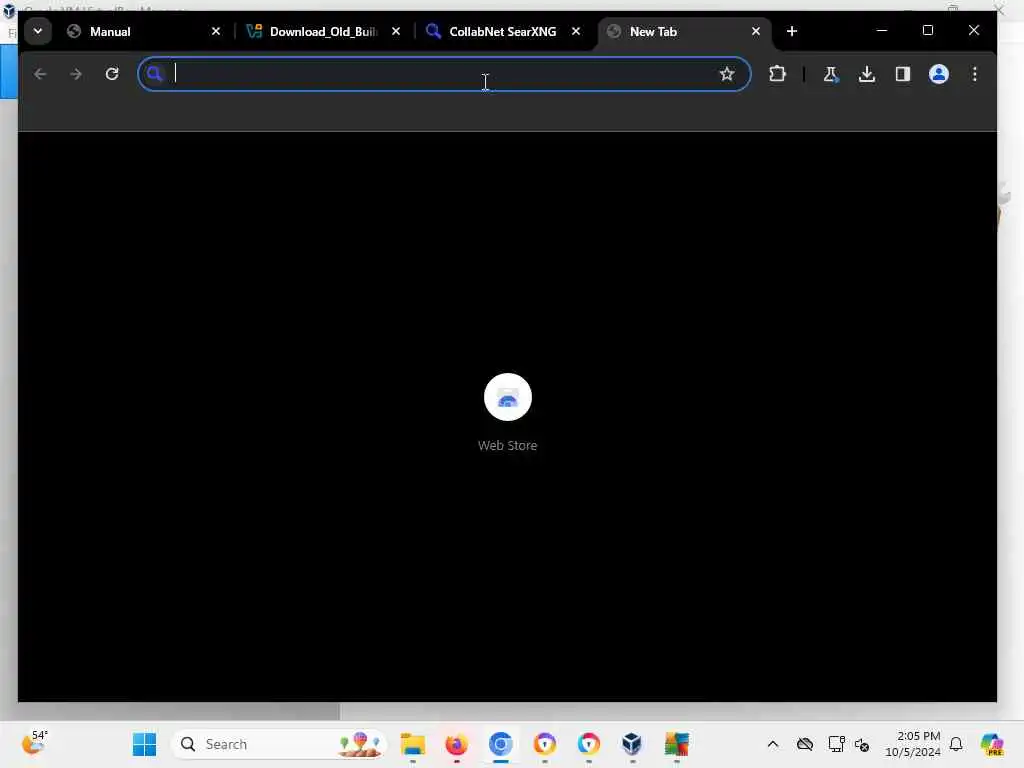The width and height of the screenshot is (1024, 768).
Task: Switch to Chromium taskbar icon
Action: pos(501,744)
